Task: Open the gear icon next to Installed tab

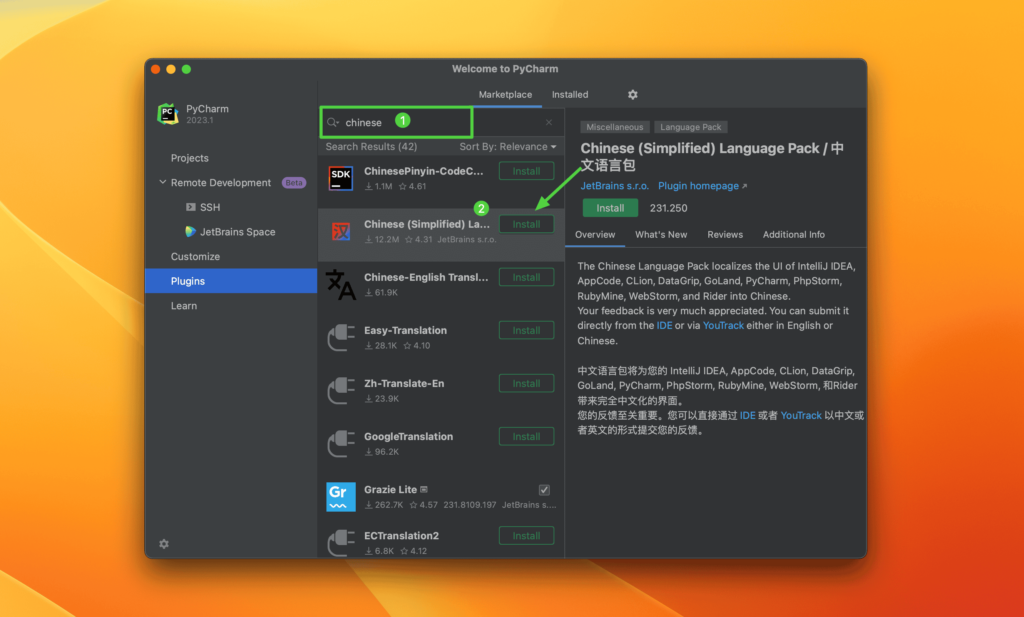Action: (x=632, y=94)
